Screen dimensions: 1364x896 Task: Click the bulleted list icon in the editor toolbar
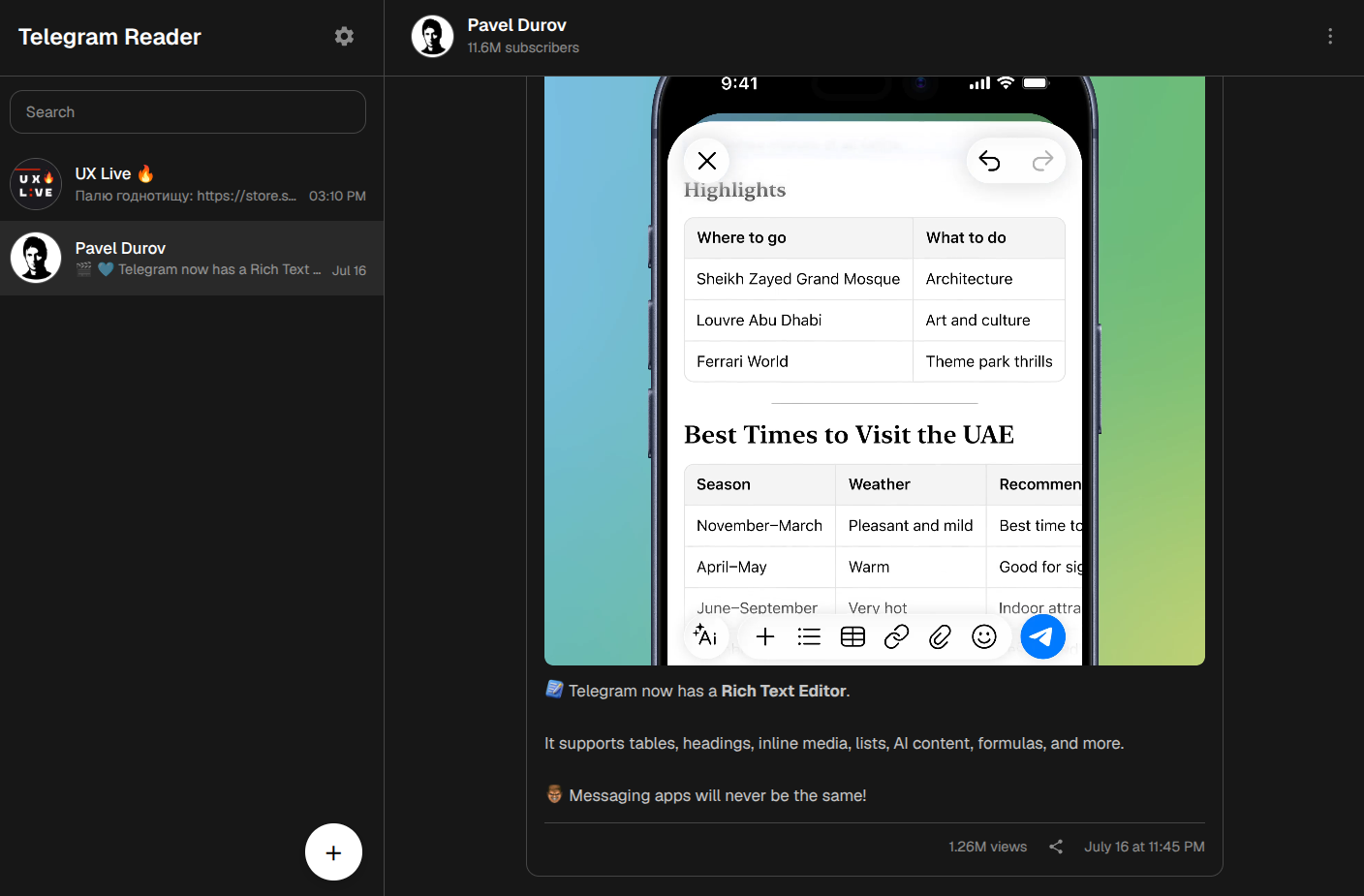(x=809, y=636)
